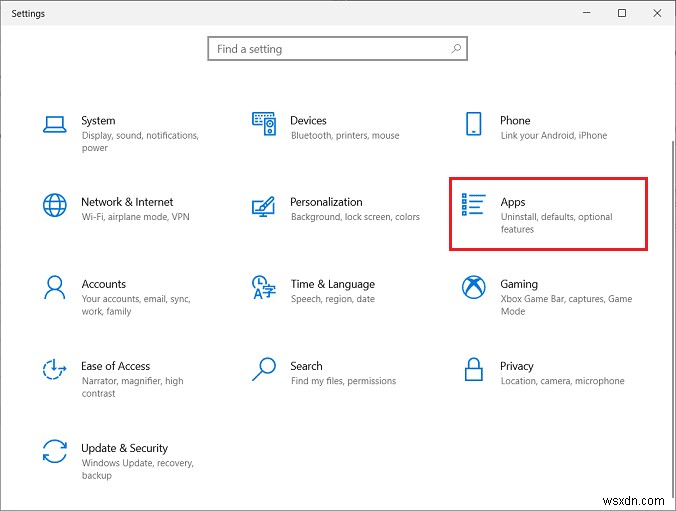This screenshot has height=511, width=676.
Task: Click the magnifier icon in search box
Action: point(456,49)
